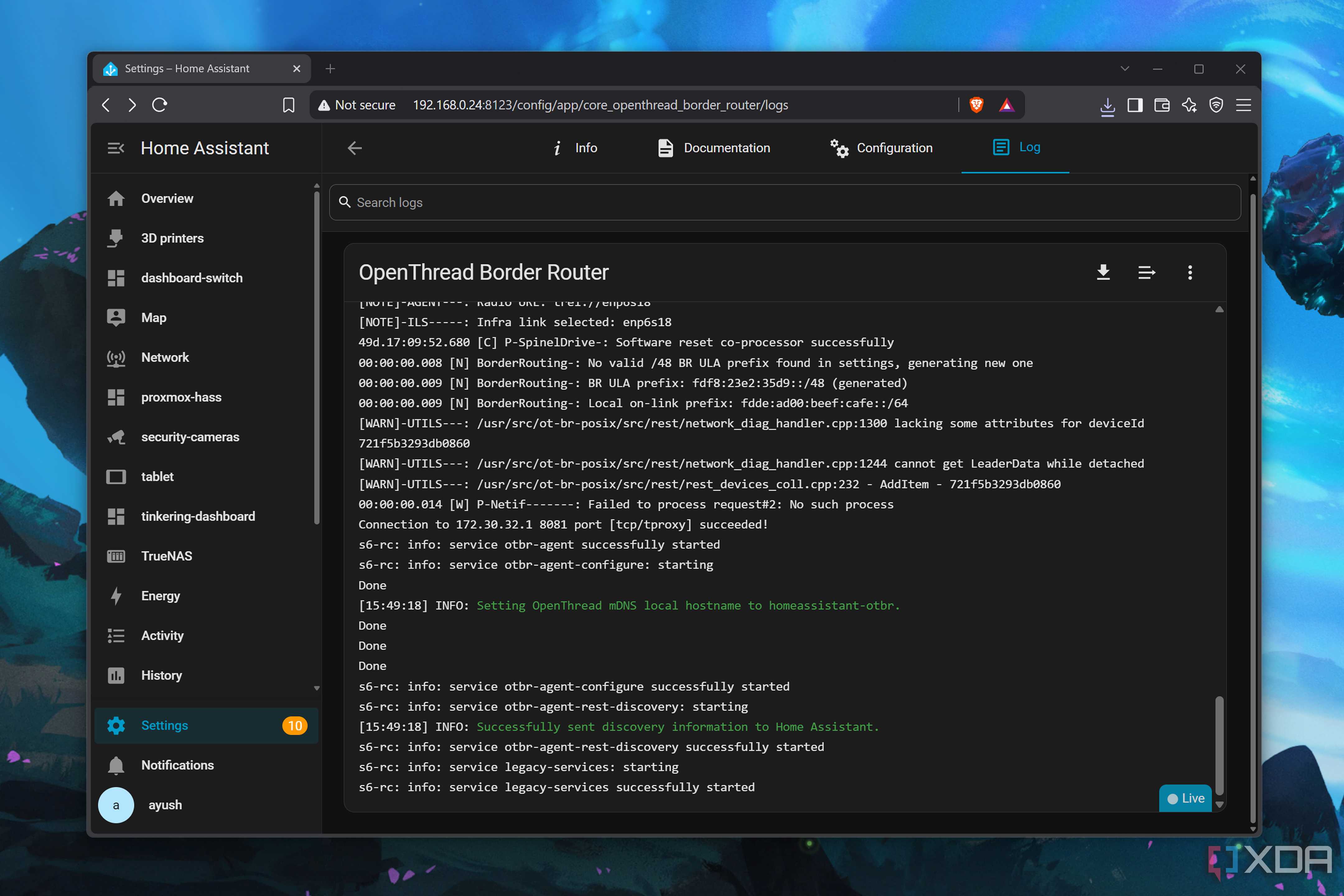
Task: Click the OpenThread Border Router heading
Action: click(483, 273)
